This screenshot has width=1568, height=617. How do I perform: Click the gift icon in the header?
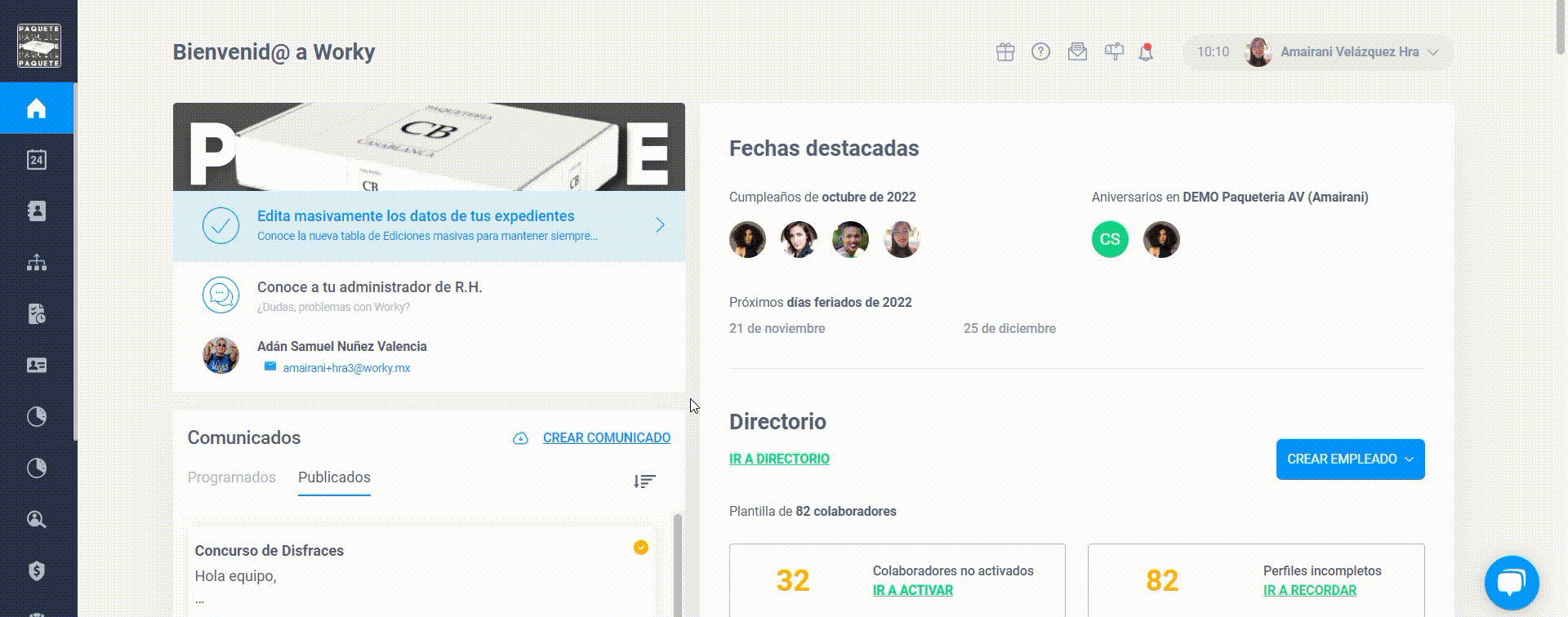click(1005, 52)
